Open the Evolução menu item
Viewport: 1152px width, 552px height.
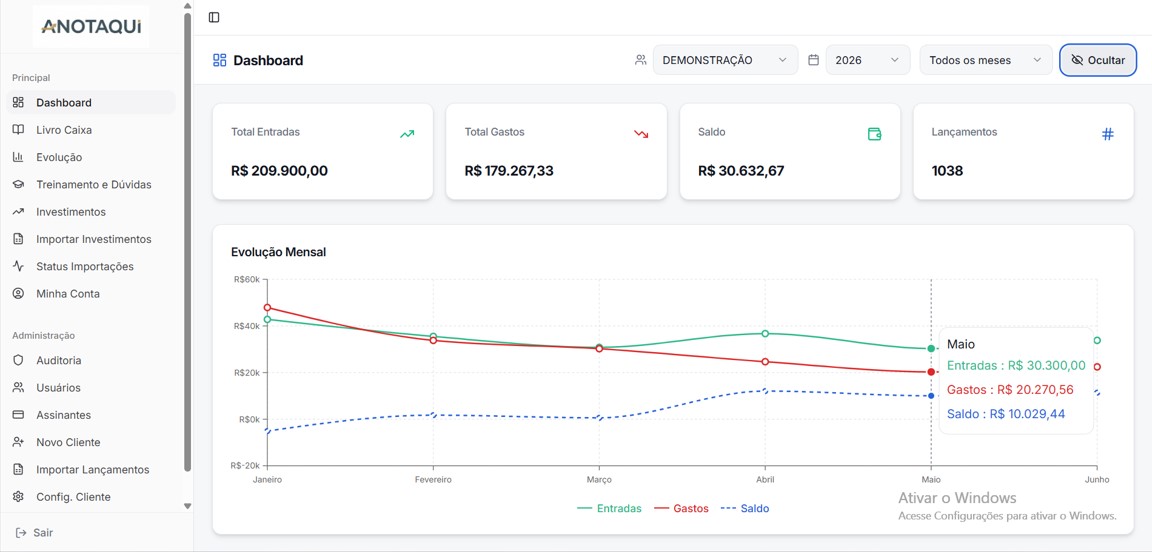tap(91, 157)
